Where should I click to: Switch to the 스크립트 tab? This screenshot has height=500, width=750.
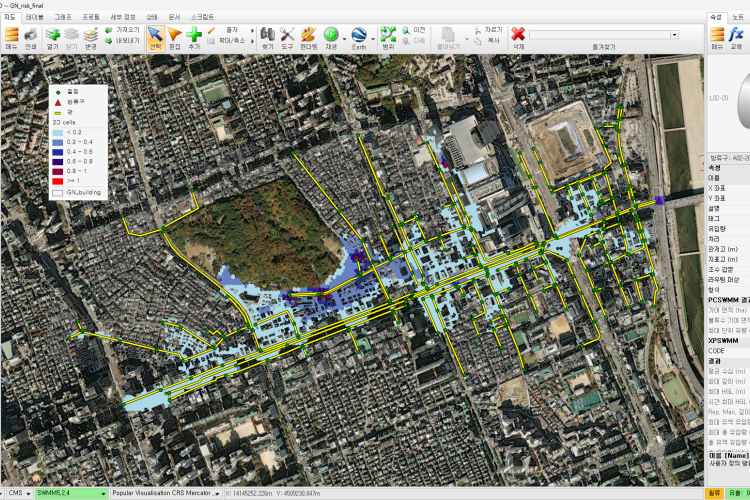[202, 17]
